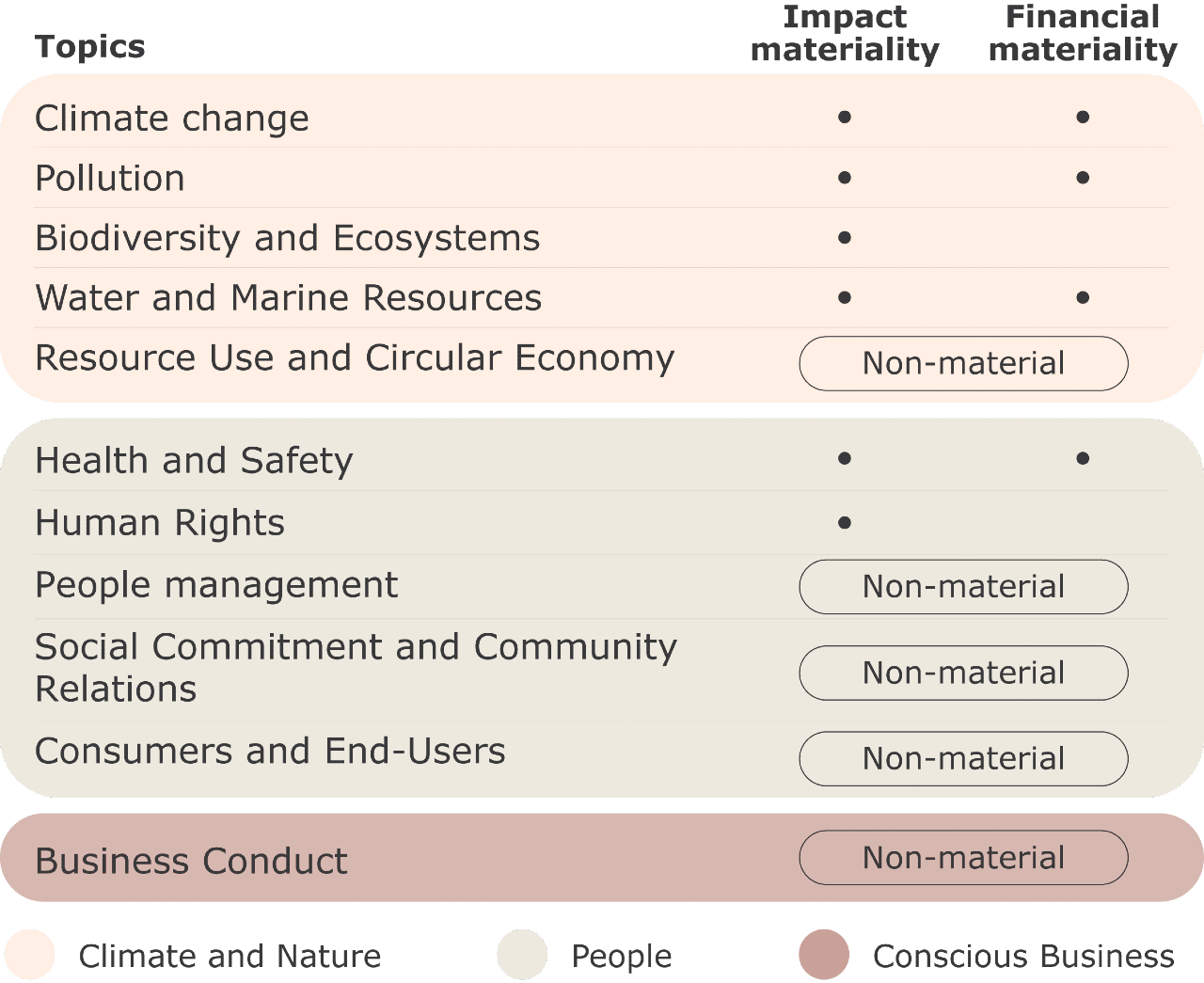Click Health and Safety financial dot

click(x=1083, y=459)
